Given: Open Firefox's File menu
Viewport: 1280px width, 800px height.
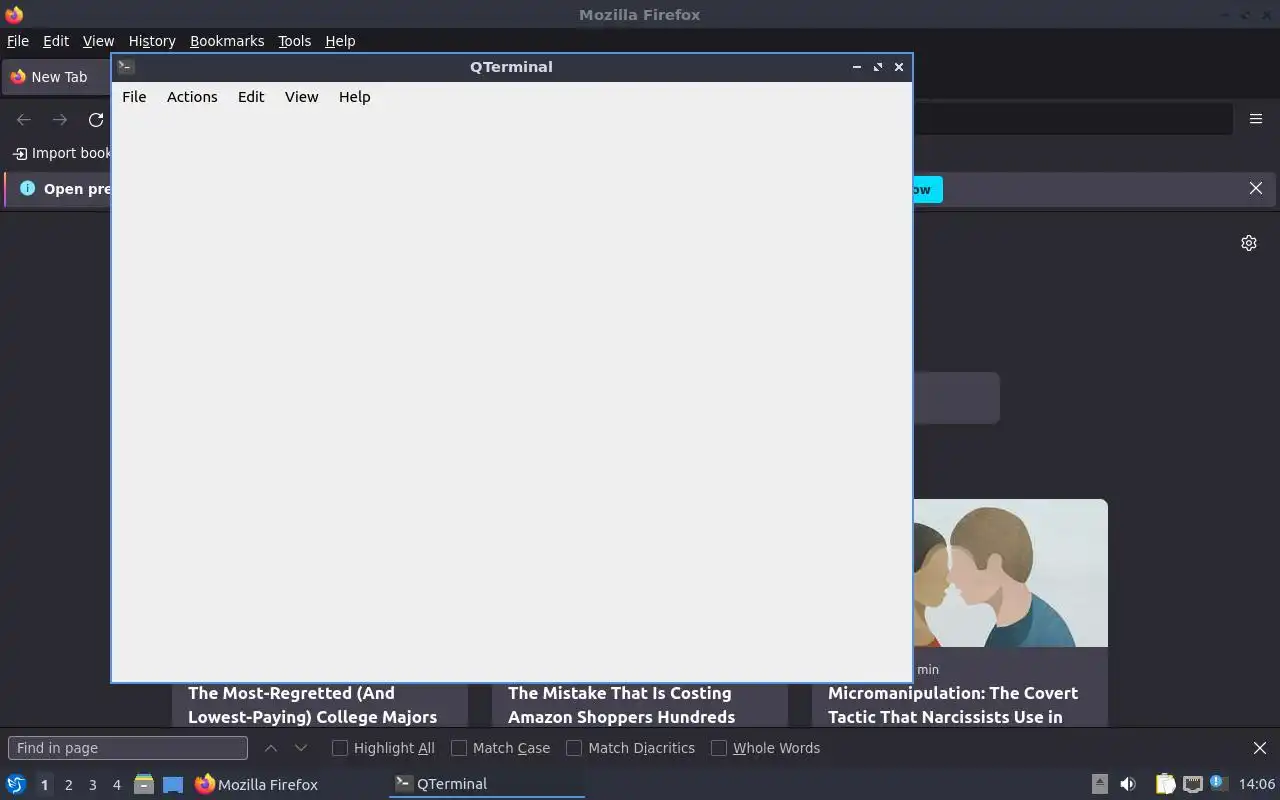Looking at the screenshot, I should (x=18, y=41).
